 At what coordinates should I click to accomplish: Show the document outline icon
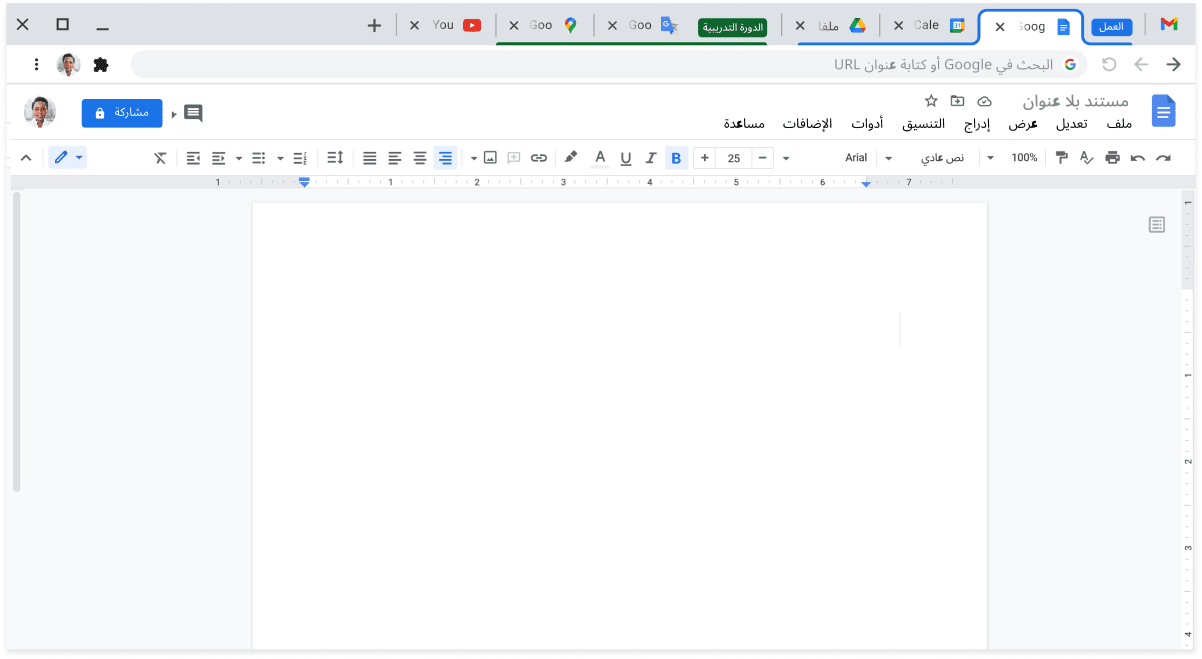tap(1157, 225)
